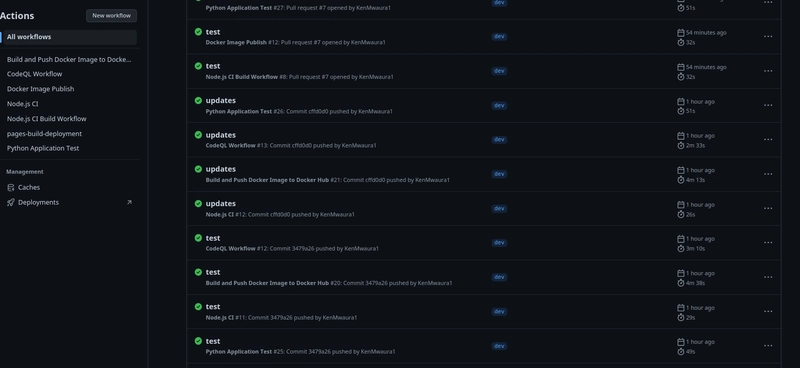
Task: Open three-dot menu for CodeQL Workflow #12 run
Action: click(768, 243)
